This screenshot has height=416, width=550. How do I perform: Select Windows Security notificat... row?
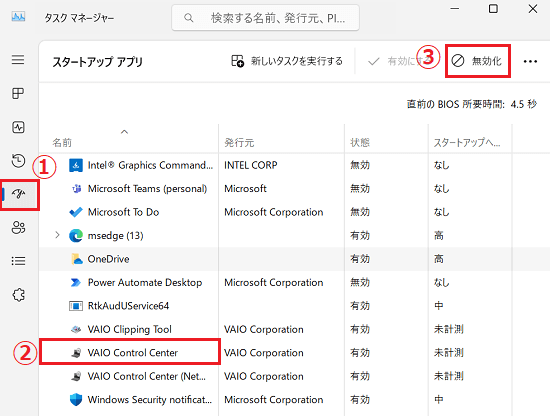[x=294, y=400]
